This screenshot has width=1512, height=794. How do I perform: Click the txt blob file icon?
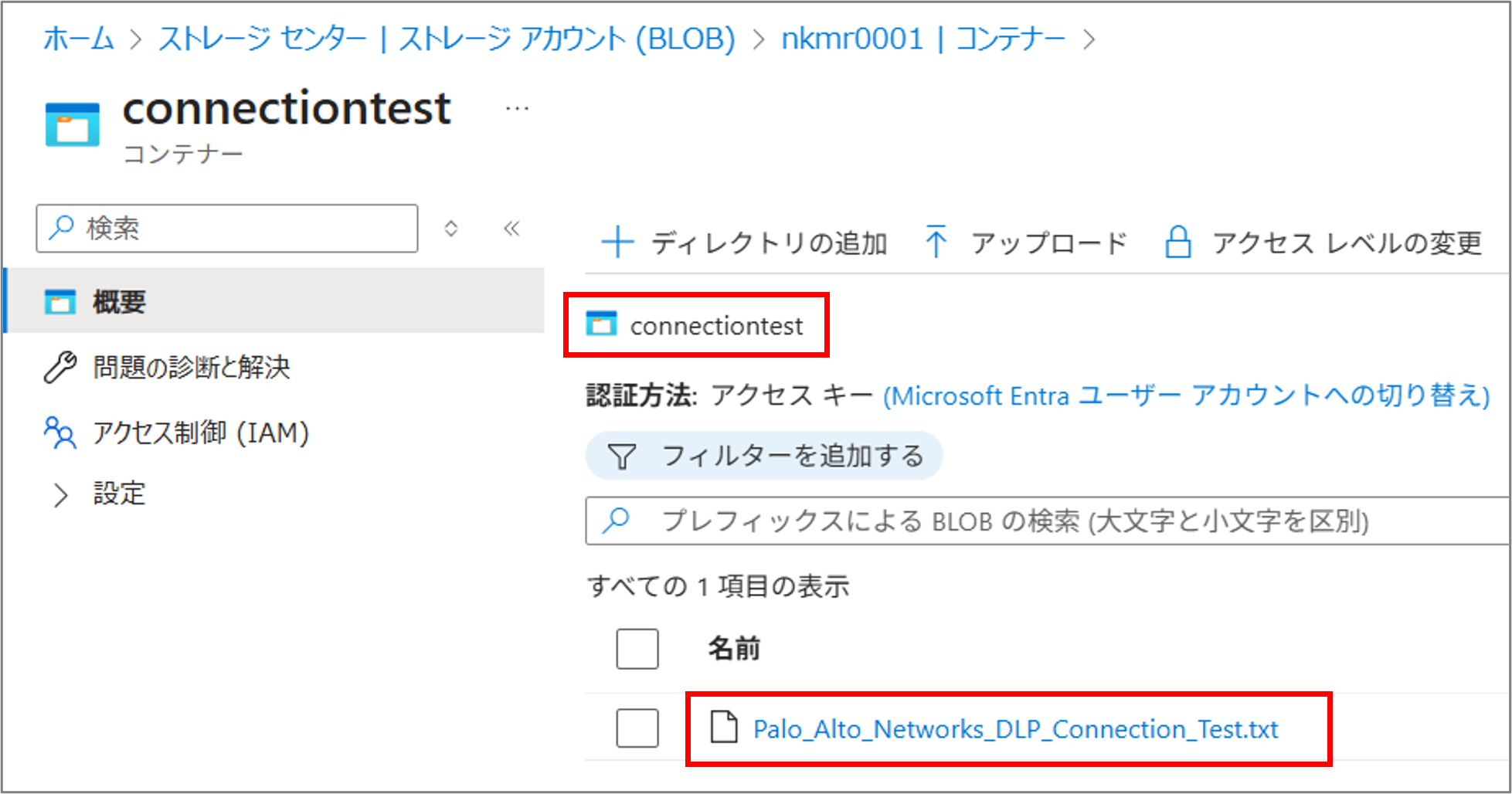(724, 728)
